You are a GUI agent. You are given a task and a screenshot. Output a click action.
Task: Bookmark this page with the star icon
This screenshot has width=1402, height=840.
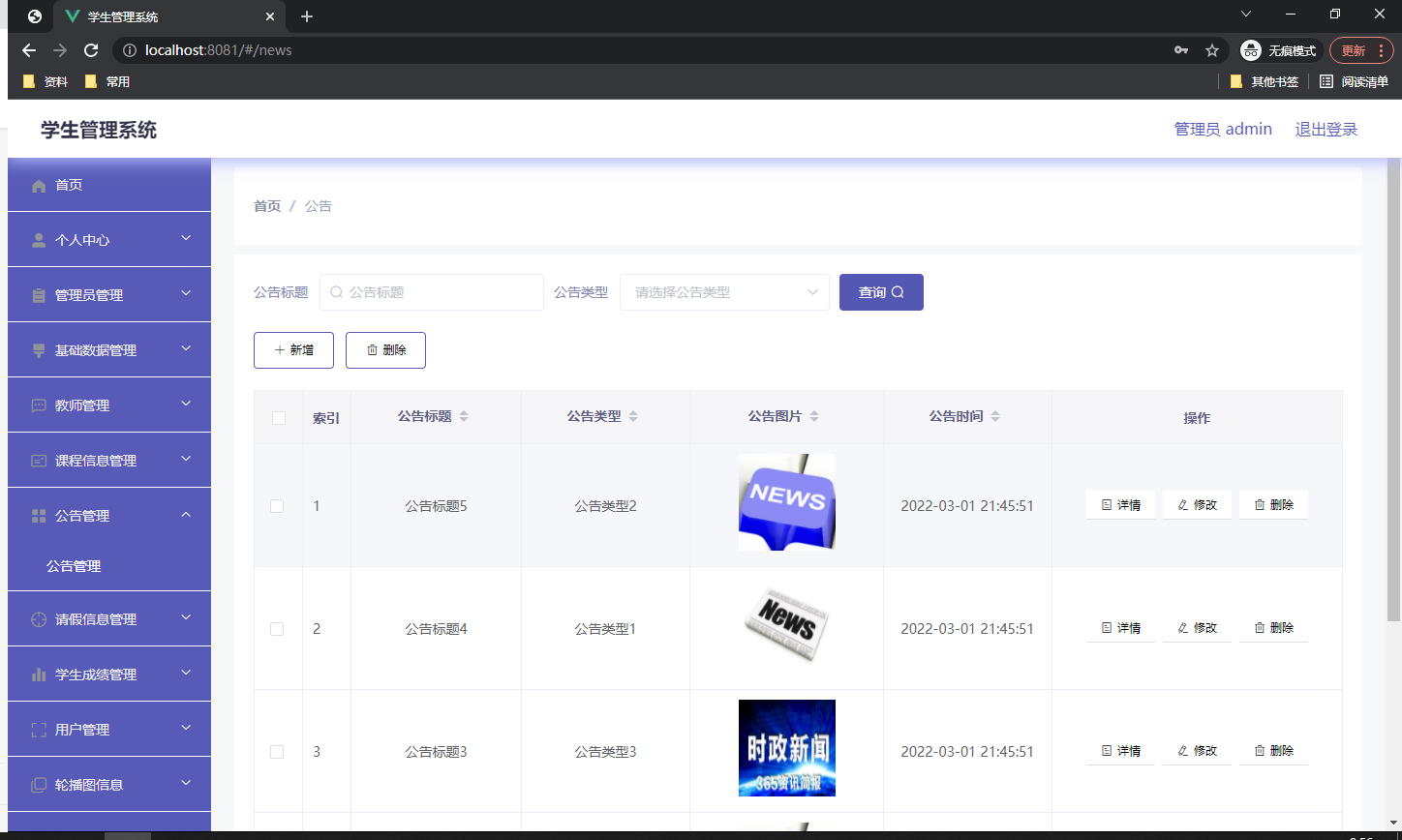[x=1212, y=50]
